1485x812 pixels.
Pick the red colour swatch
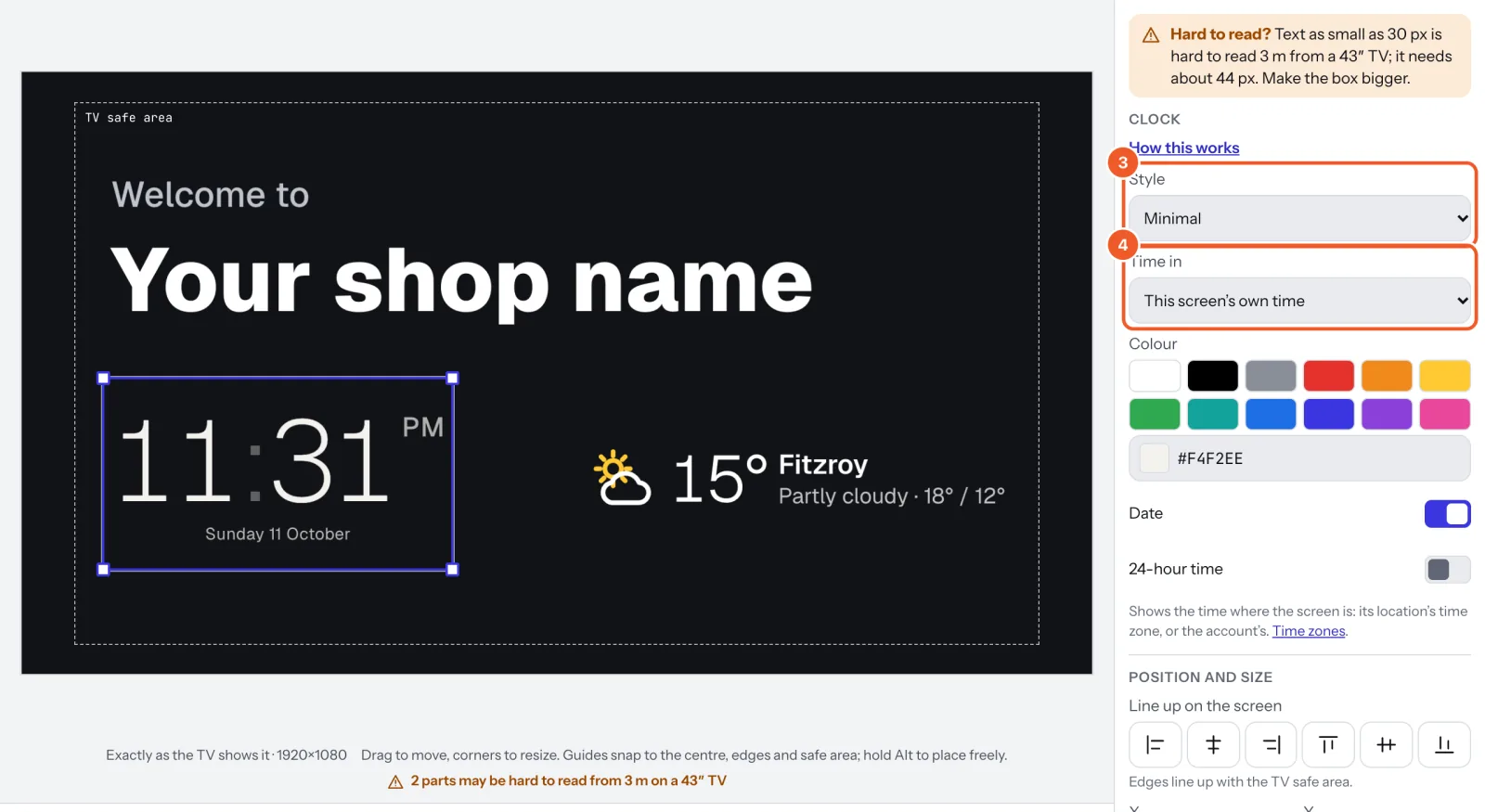pyautogui.click(x=1328, y=376)
